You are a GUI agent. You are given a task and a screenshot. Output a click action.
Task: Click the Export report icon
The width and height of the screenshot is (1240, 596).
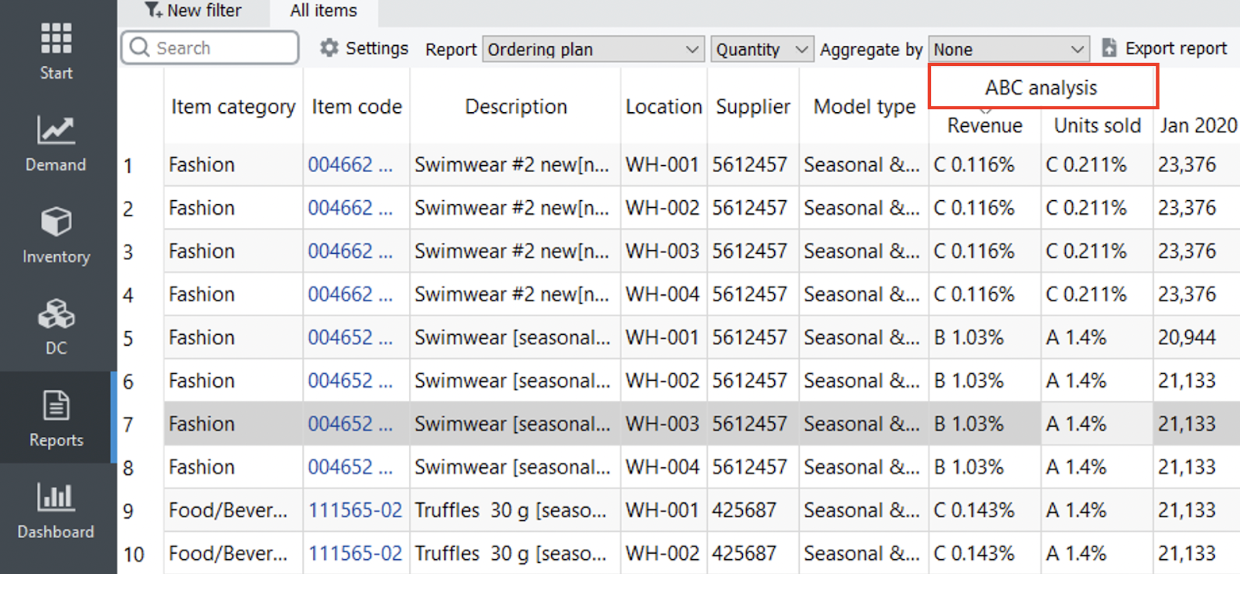(1109, 48)
